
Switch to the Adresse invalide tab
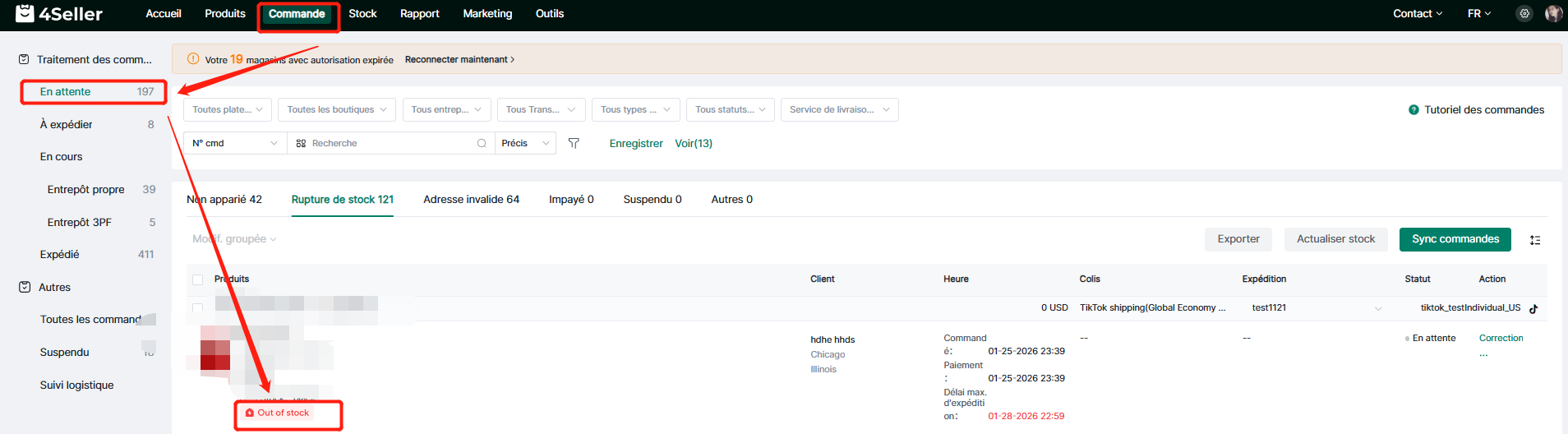click(x=471, y=200)
